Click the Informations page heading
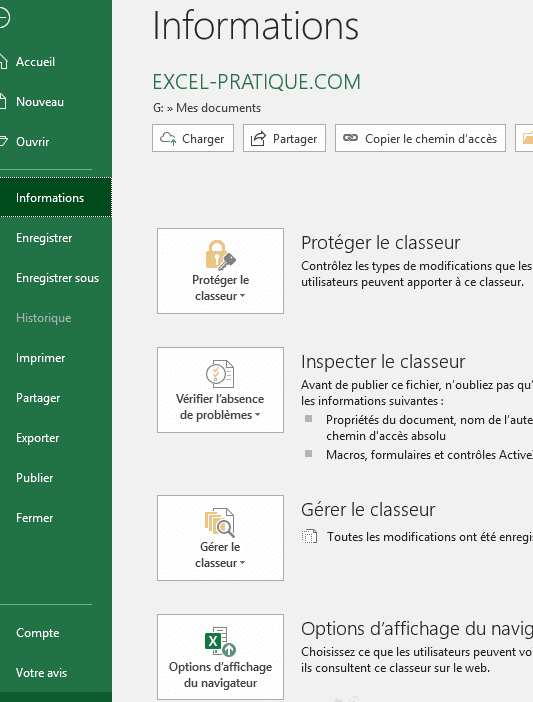The width and height of the screenshot is (533, 702). pos(256,26)
